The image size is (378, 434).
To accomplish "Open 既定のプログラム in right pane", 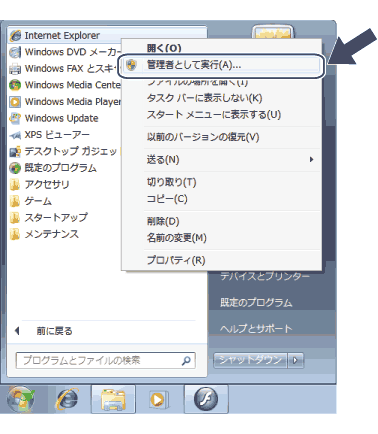I will (x=256, y=302).
